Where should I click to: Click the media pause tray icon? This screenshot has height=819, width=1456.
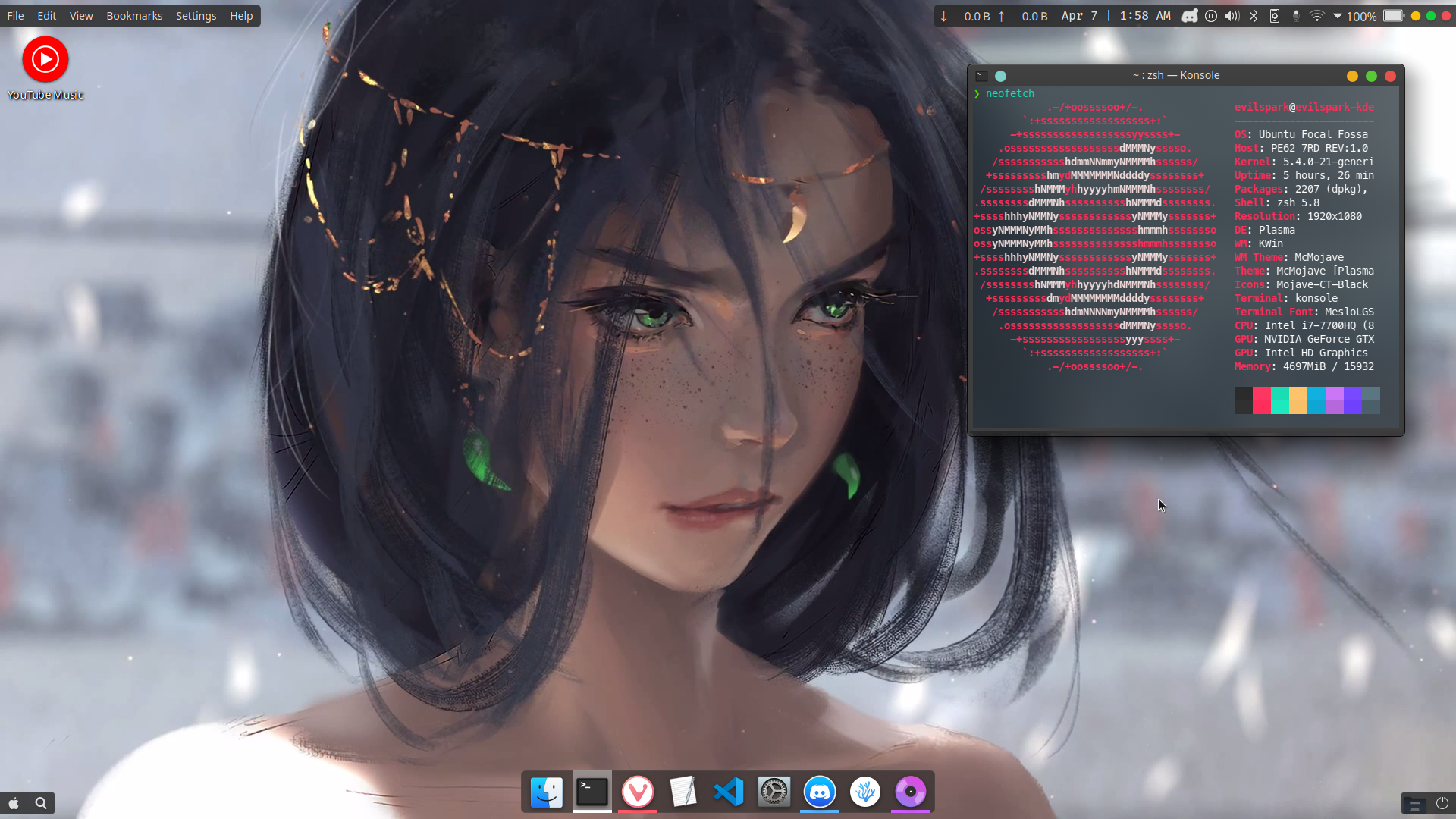pos(1211,16)
